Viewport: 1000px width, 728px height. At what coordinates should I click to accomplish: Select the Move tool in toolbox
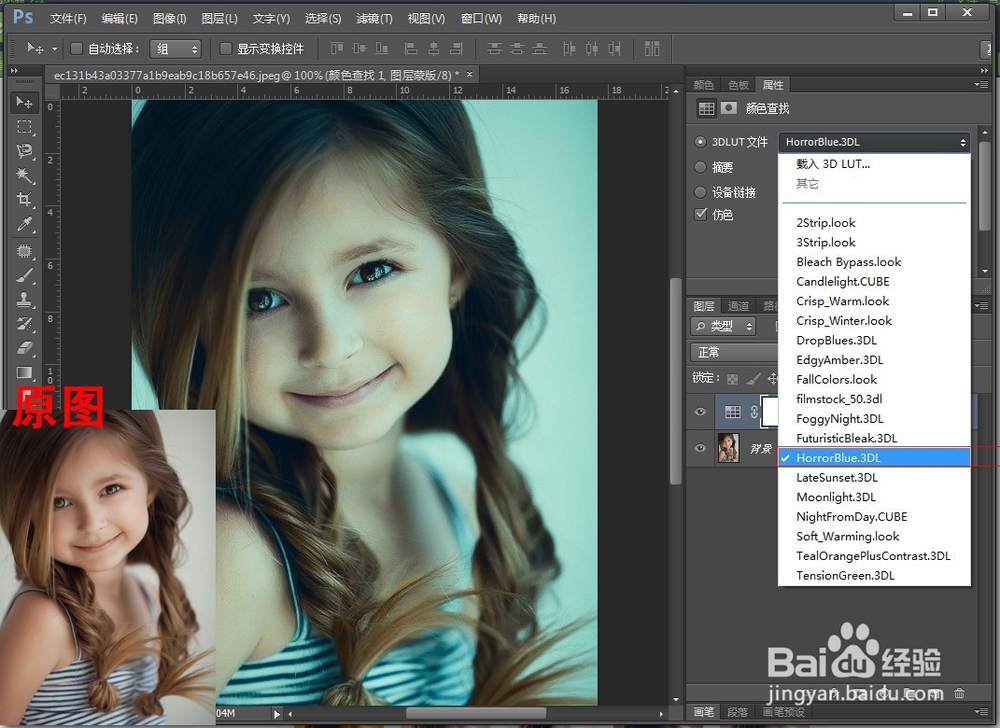[25, 103]
